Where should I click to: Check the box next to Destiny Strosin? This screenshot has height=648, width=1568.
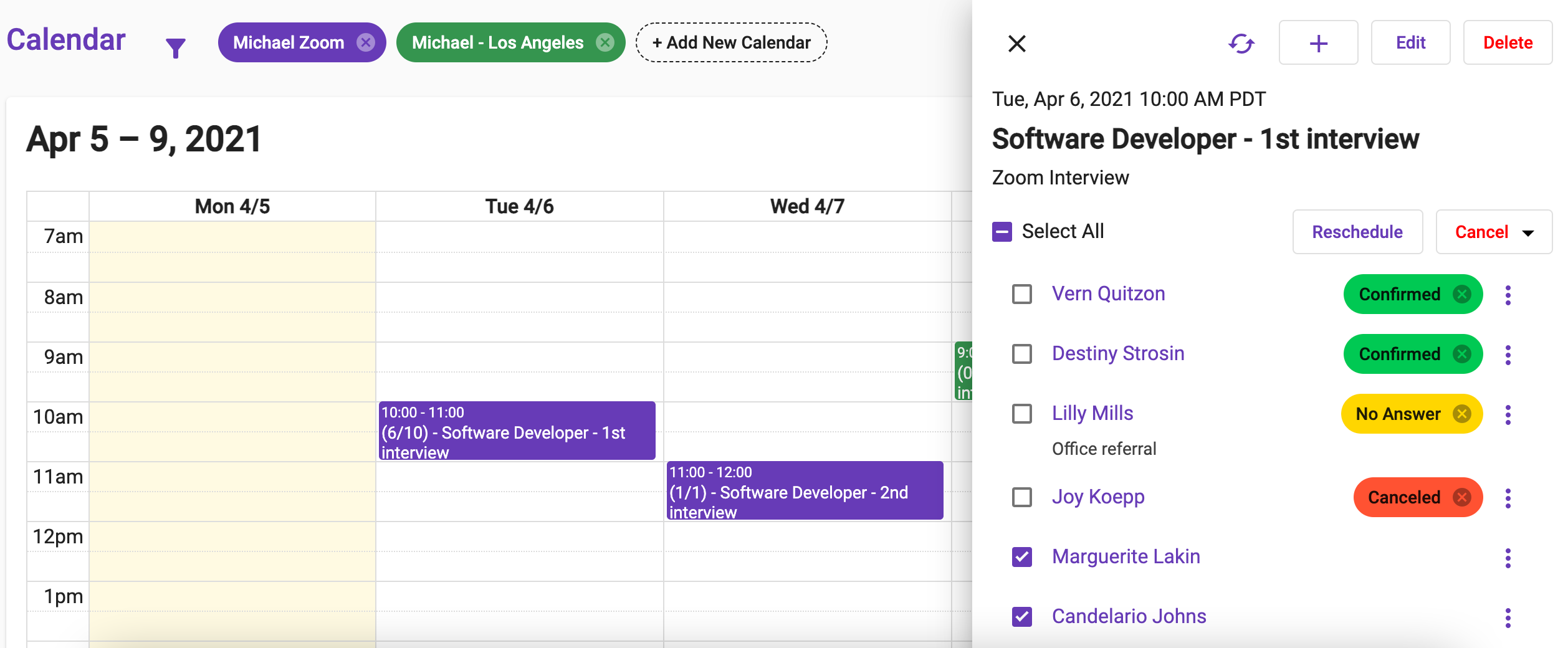click(x=1022, y=354)
